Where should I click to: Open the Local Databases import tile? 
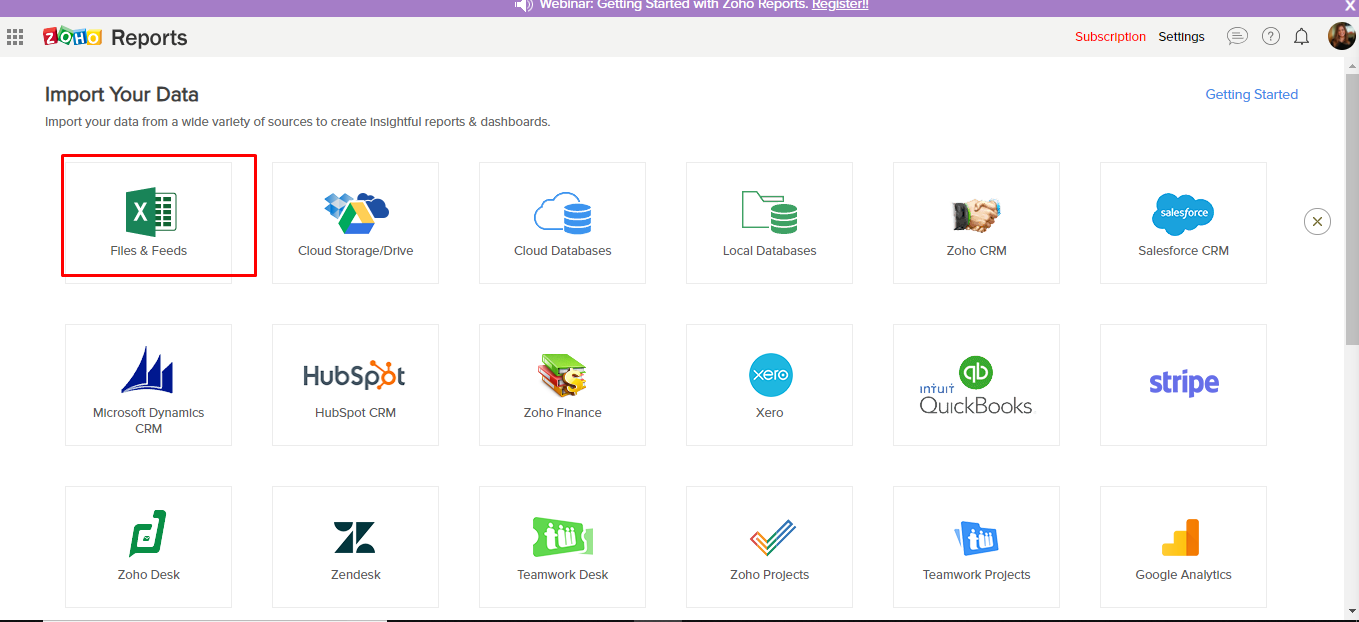(769, 223)
